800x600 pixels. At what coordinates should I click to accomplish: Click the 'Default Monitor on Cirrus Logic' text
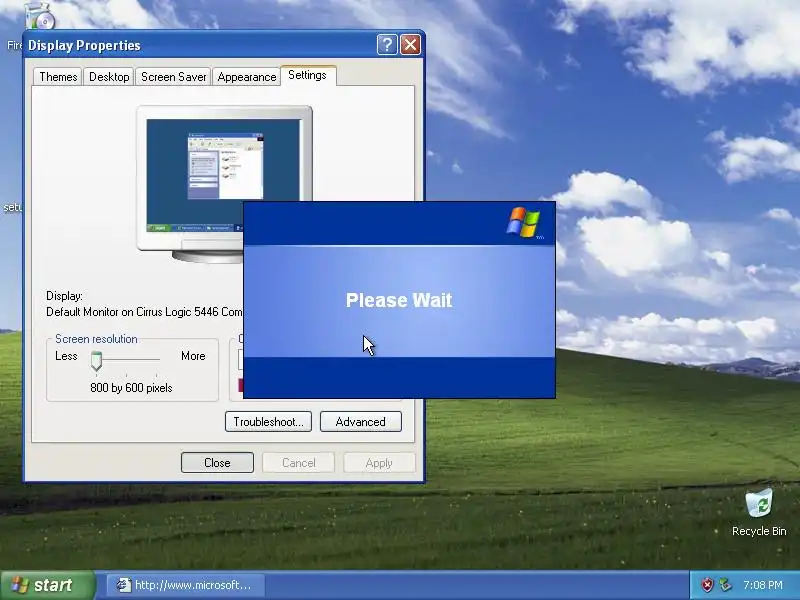(144, 312)
